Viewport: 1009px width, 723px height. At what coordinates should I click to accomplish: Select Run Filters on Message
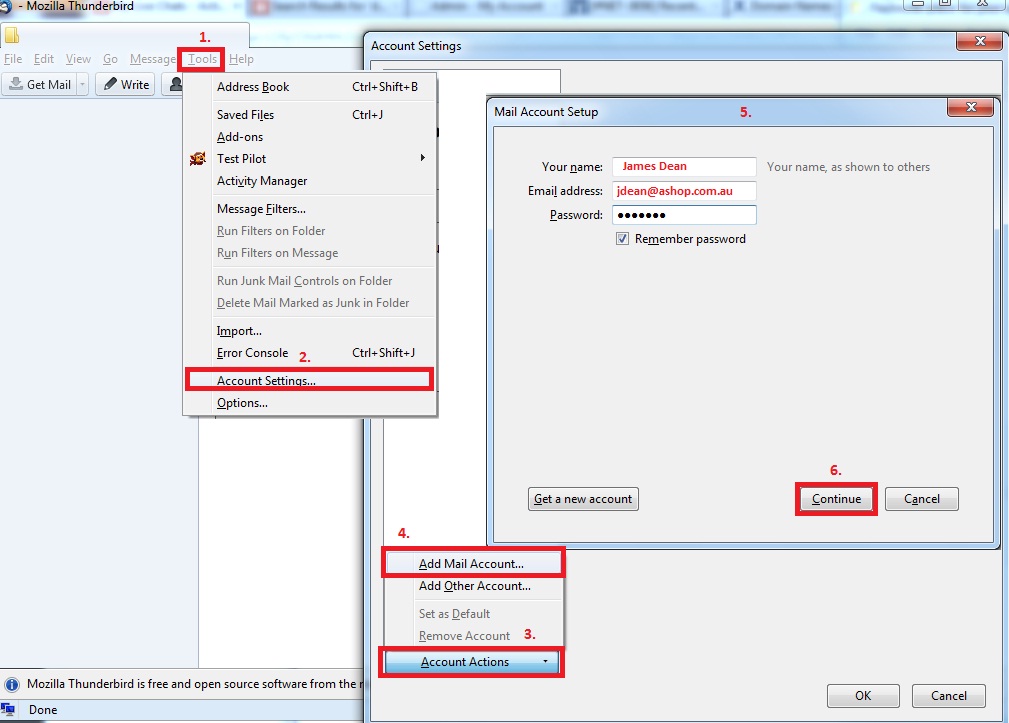coord(310,253)
